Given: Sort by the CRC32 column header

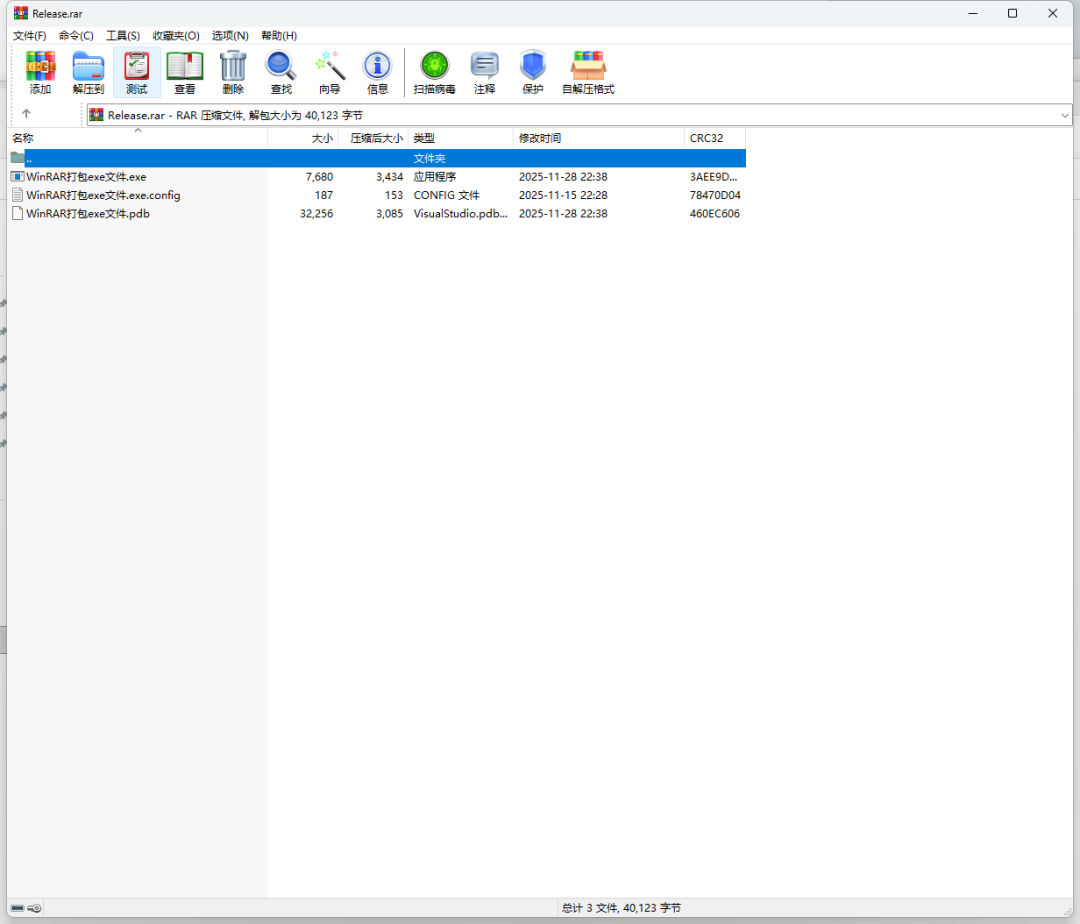Looking at the screenshot, I should (715, 138).
